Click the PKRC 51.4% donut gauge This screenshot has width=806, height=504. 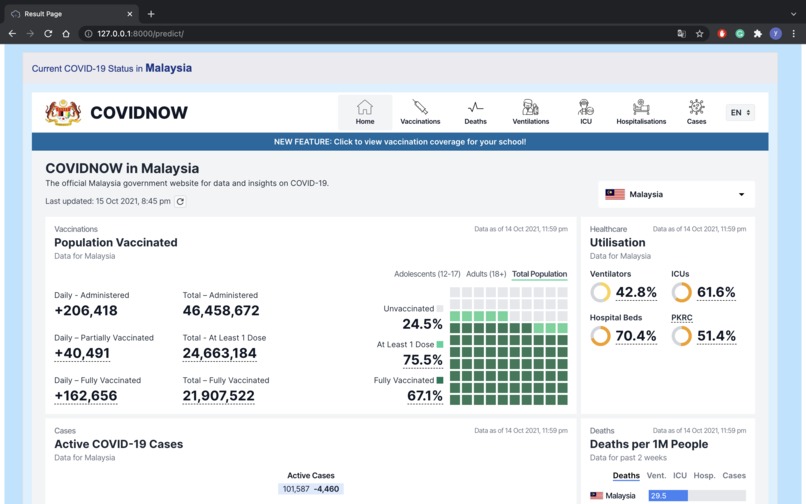click(x=682, y=336)
